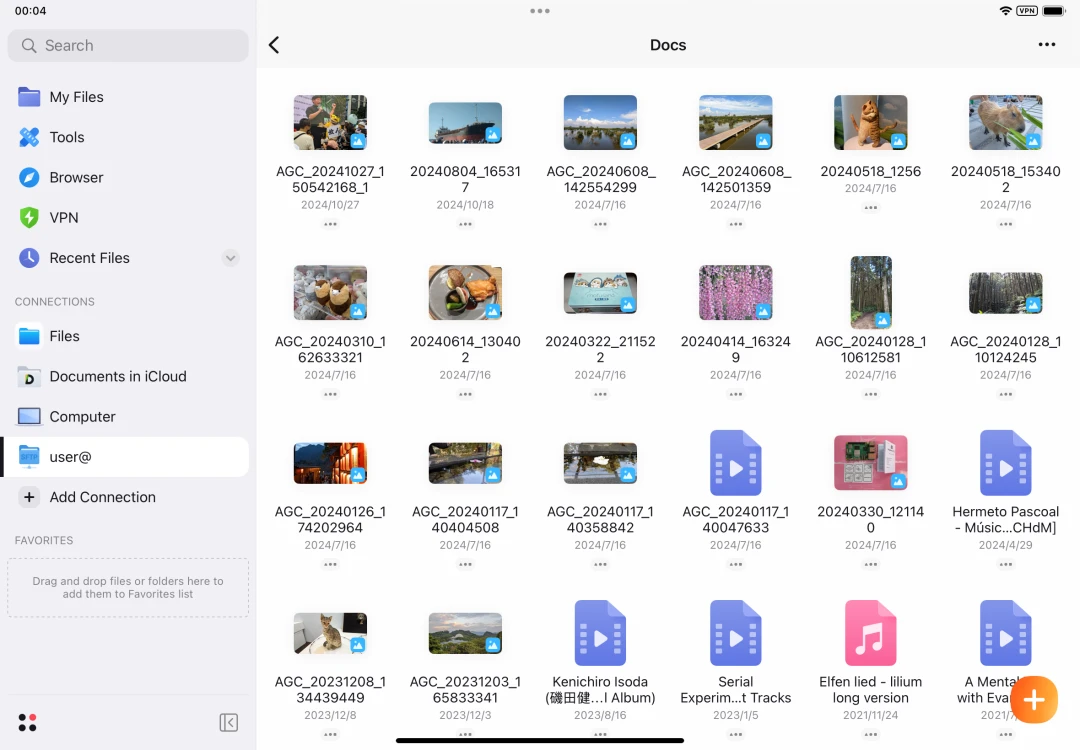The width and height of the screenshot is (1080, 750).
Task: Open the 20240414_163249 flower photo thumbnail
Action: coord(735,293)
